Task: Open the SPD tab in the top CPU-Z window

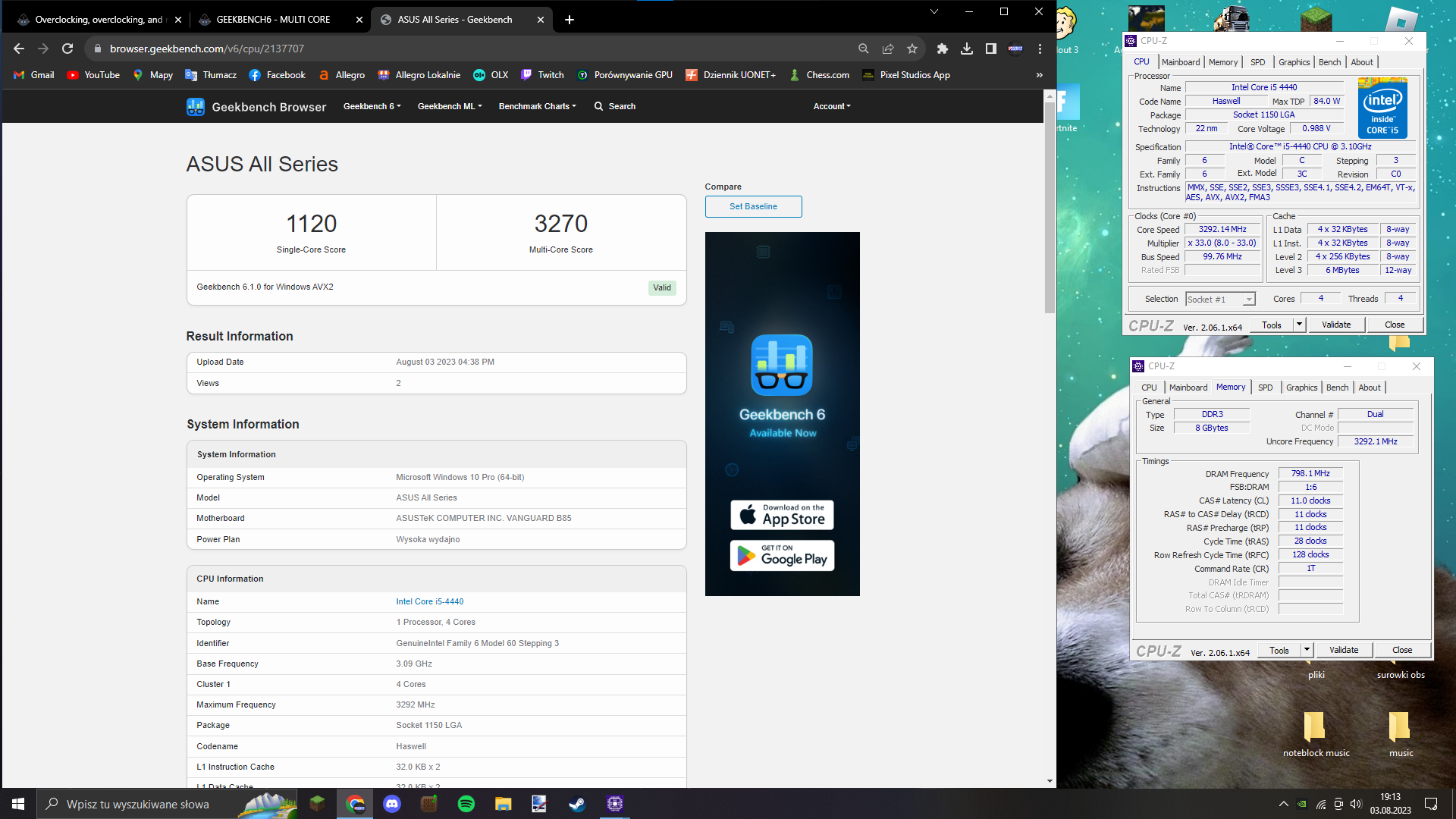Action: tap(1257, 62)
